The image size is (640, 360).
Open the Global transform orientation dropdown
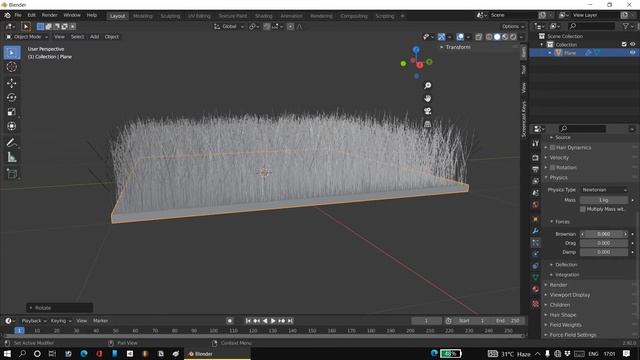(x=229, y=27)
